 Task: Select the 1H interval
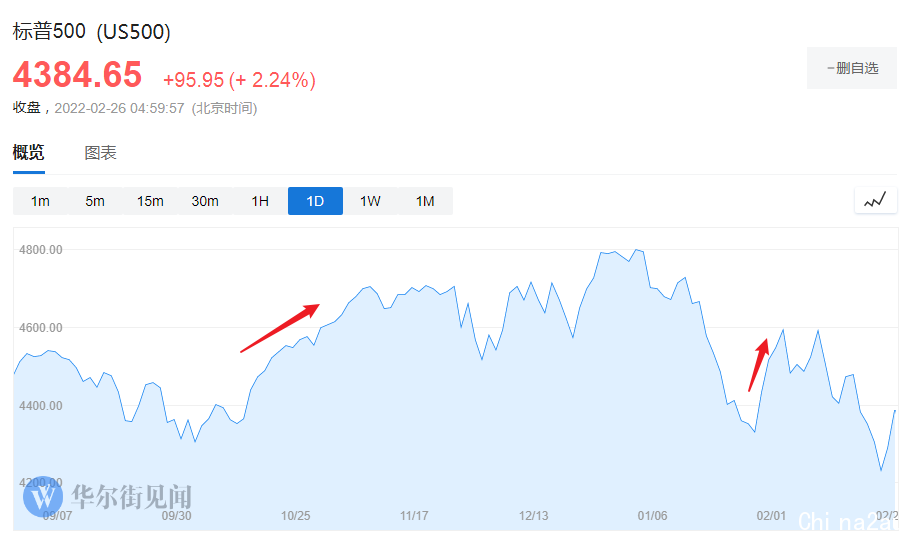[260, 201]
